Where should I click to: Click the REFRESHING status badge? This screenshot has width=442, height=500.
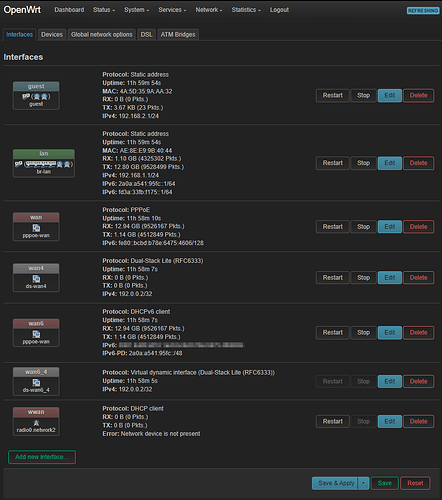423,11
